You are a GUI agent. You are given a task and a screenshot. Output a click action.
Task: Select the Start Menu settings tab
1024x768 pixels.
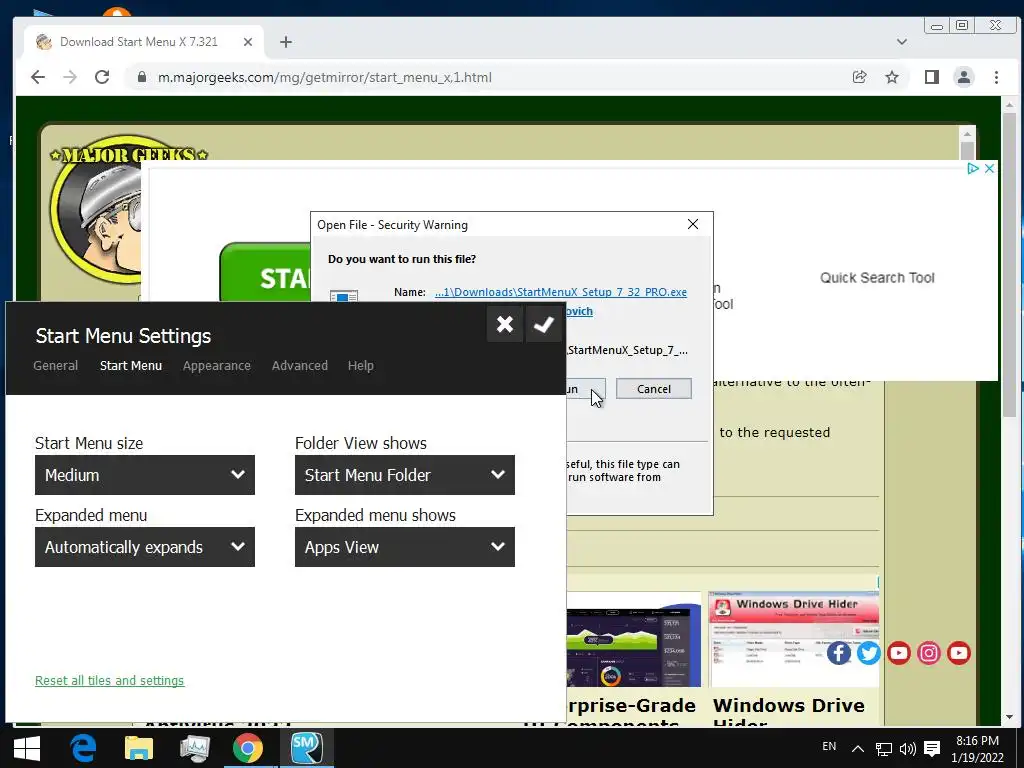tap(131, 366)
